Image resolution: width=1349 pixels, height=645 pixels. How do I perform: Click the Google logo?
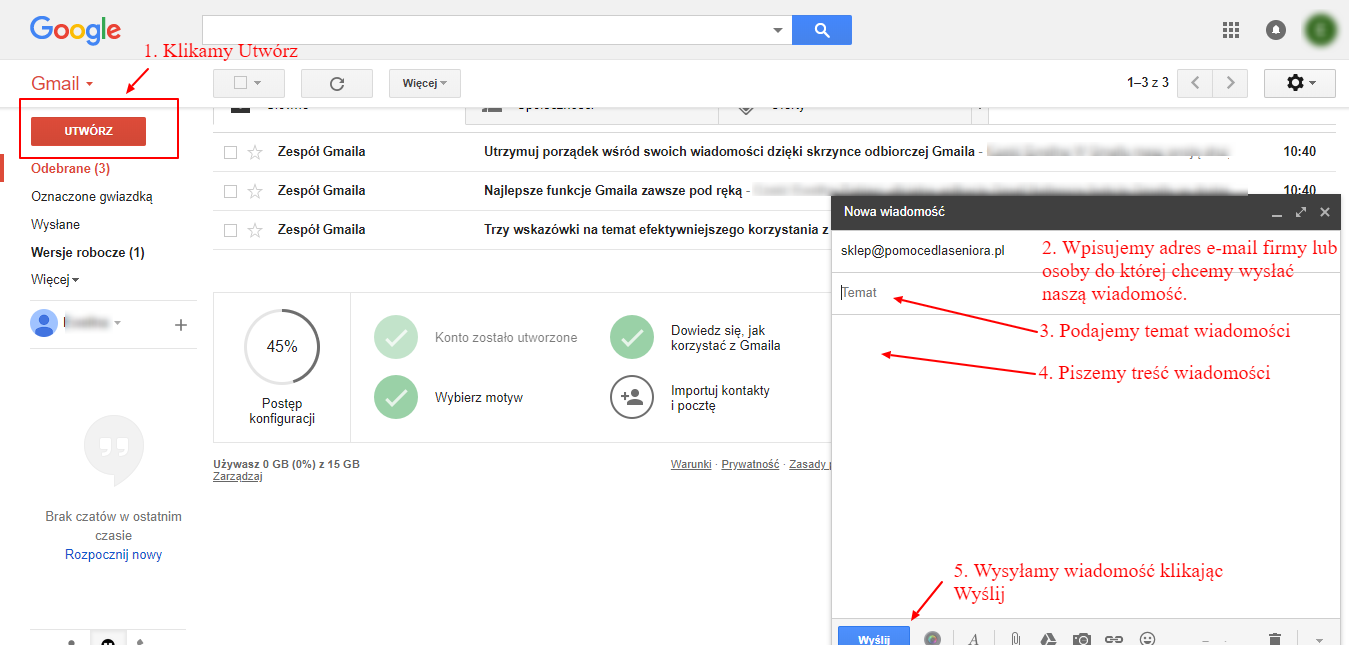click(x=75, y=30)
